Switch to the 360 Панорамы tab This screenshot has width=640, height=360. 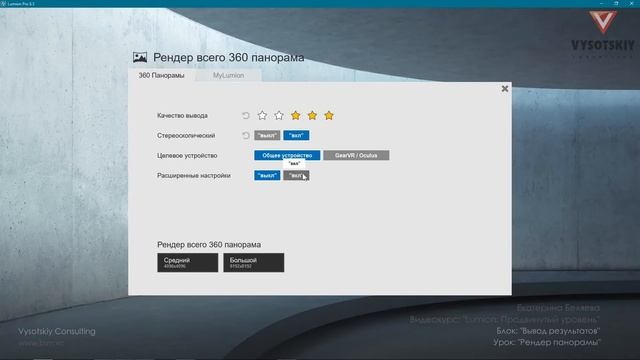pos(162,76)
